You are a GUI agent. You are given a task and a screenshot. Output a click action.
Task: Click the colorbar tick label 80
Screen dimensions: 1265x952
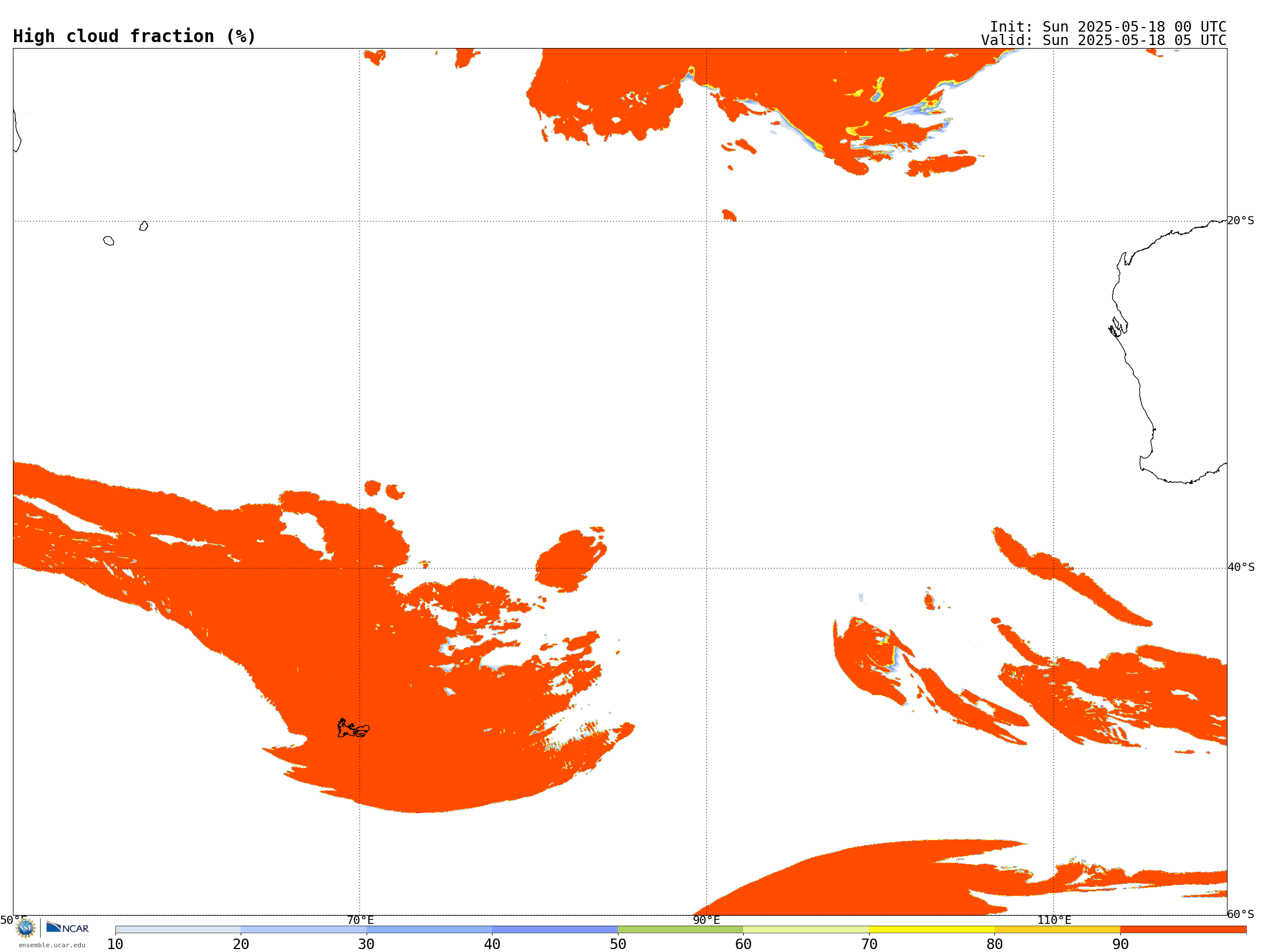pyautogui.click(x=994, y=944)
